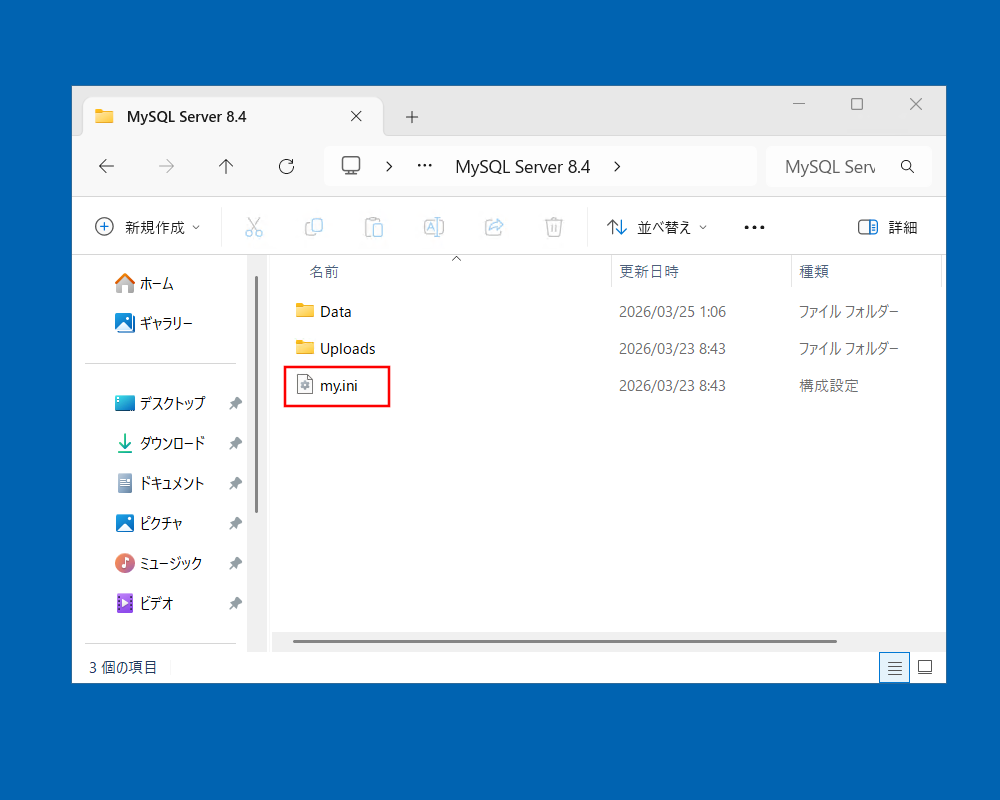Open ホーム in the navigation pane
Screen dimensions: 1000x800
point(144,283)
